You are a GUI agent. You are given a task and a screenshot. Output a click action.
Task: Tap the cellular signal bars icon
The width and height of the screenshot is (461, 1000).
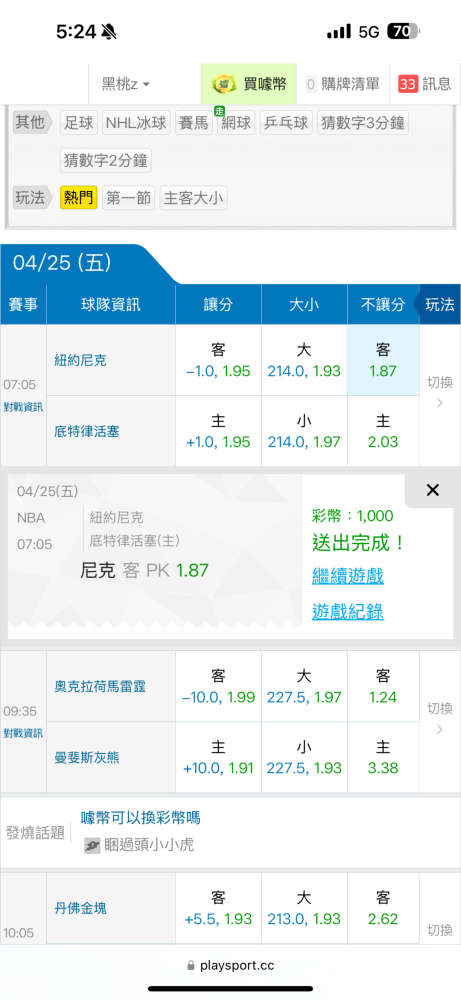coord(339,31)
